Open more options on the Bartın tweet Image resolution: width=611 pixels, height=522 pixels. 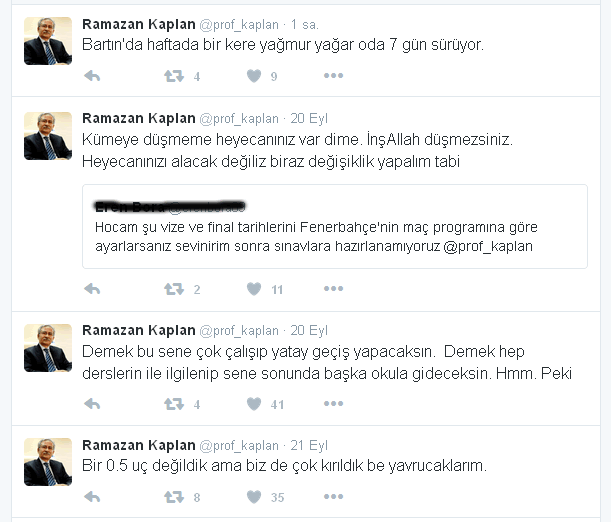pos(334,76)
